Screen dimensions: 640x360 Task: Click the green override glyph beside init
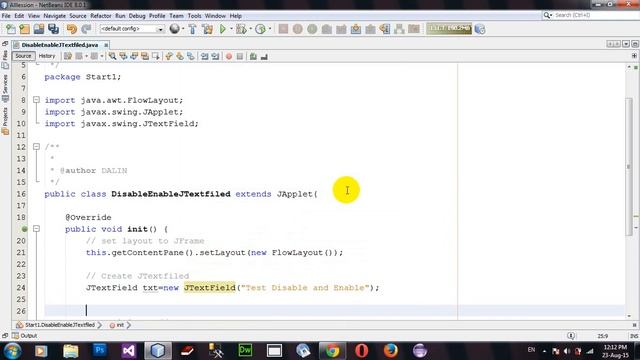coord(24,229)
